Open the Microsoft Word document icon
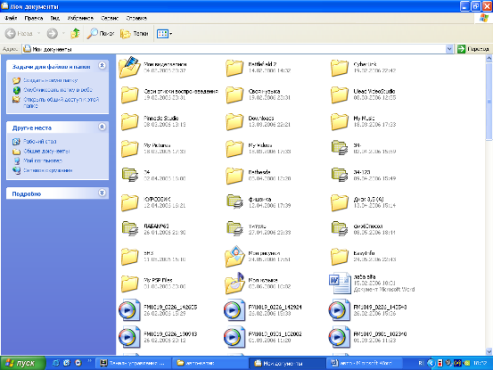 coord(340,283)
